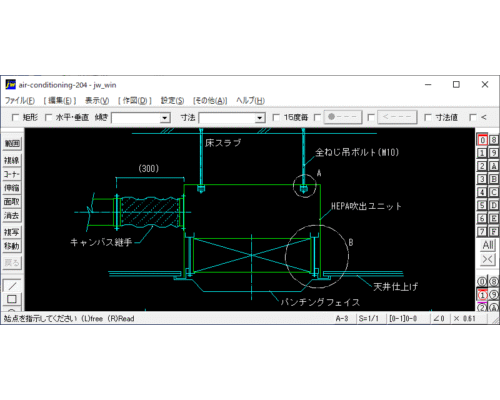
Task: Activate layer 4 button
Action: tap(482, 192)
